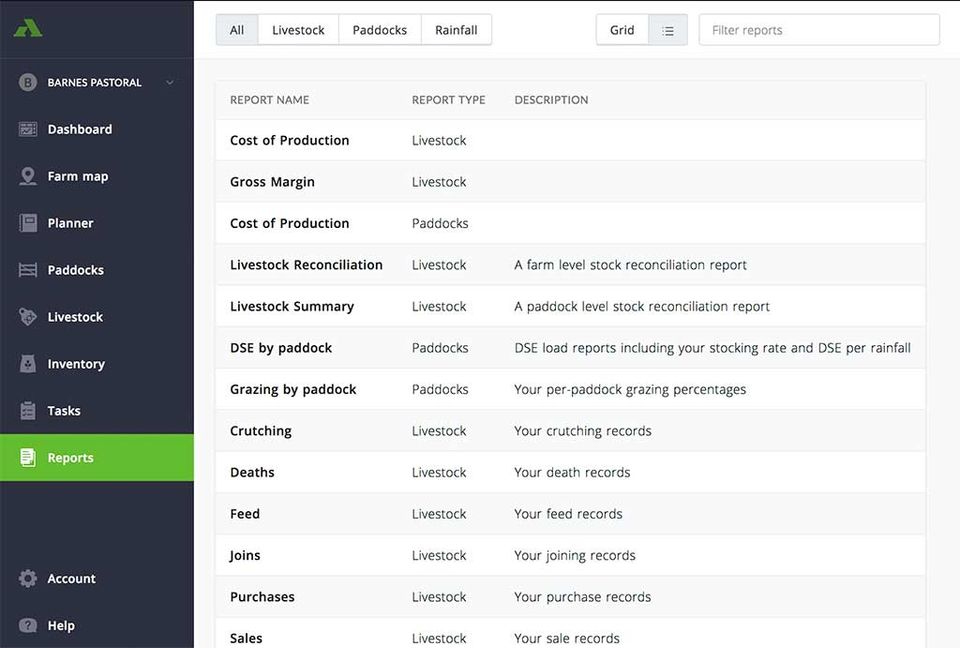Filter reports by Livestock tab
The height and width of the screenshot is (648, 960).
click(298, 30)
